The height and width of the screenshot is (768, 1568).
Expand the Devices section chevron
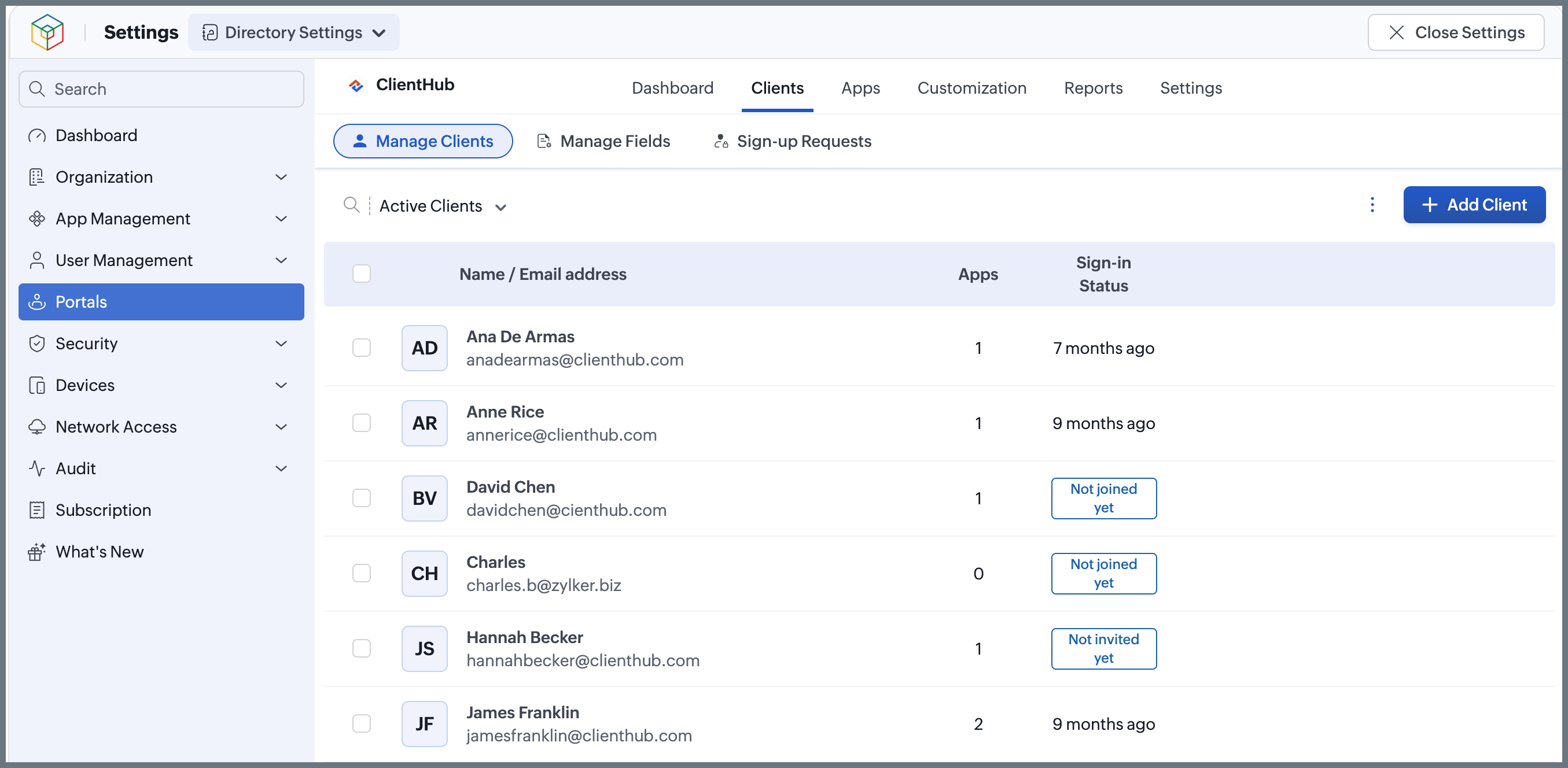click(281, 385)
